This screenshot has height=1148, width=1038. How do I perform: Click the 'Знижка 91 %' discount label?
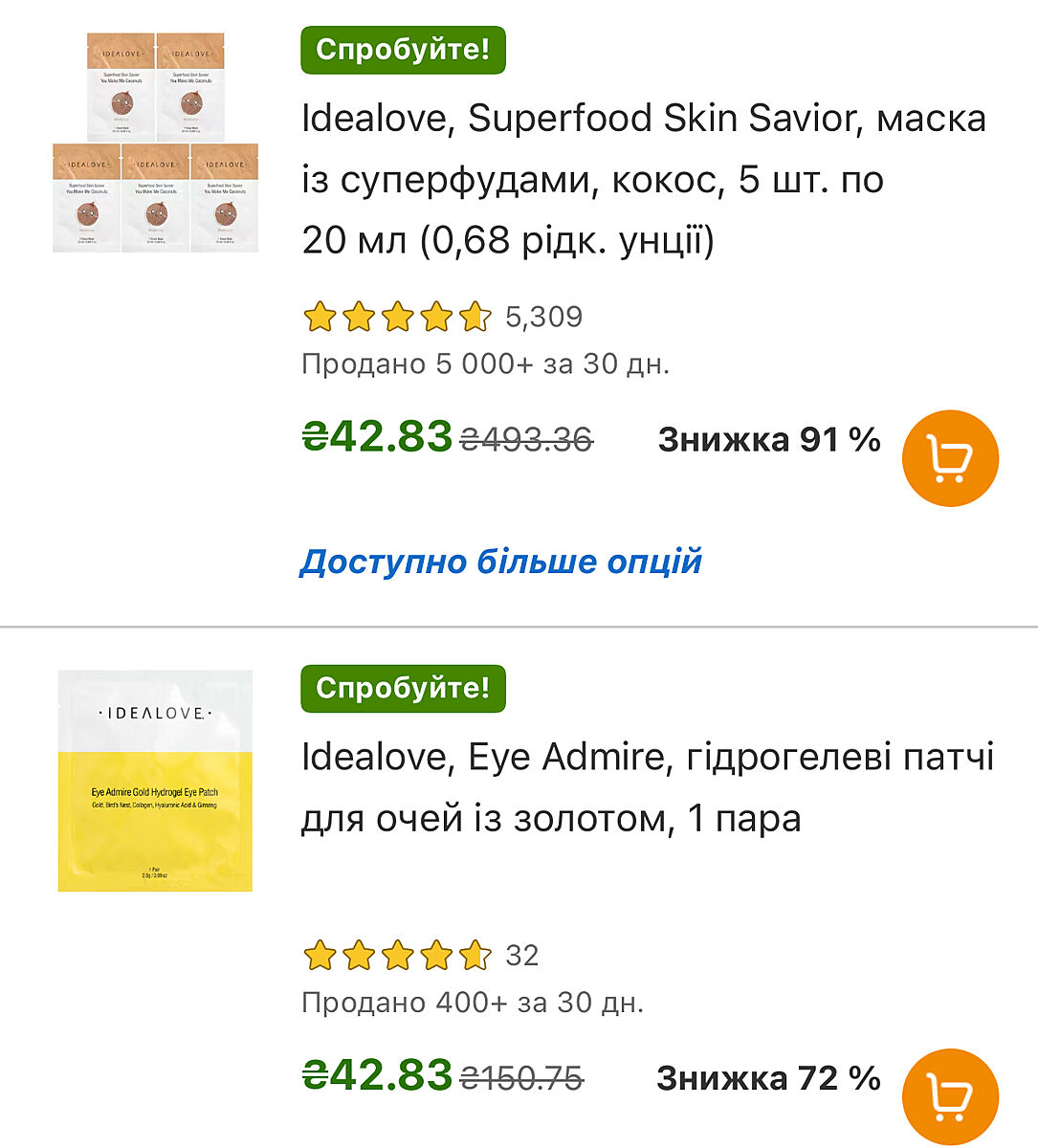point(768,439)
